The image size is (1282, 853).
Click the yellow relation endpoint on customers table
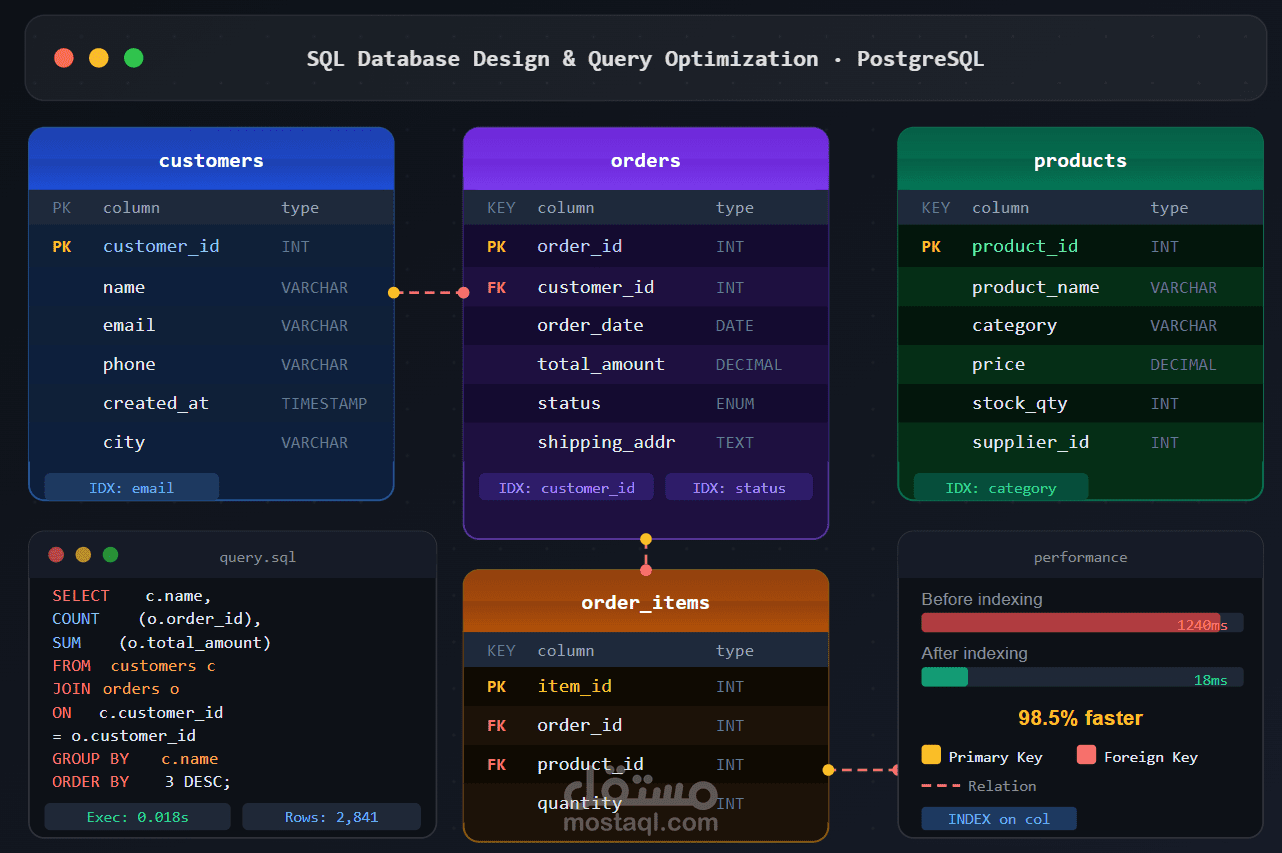point(394,293)
